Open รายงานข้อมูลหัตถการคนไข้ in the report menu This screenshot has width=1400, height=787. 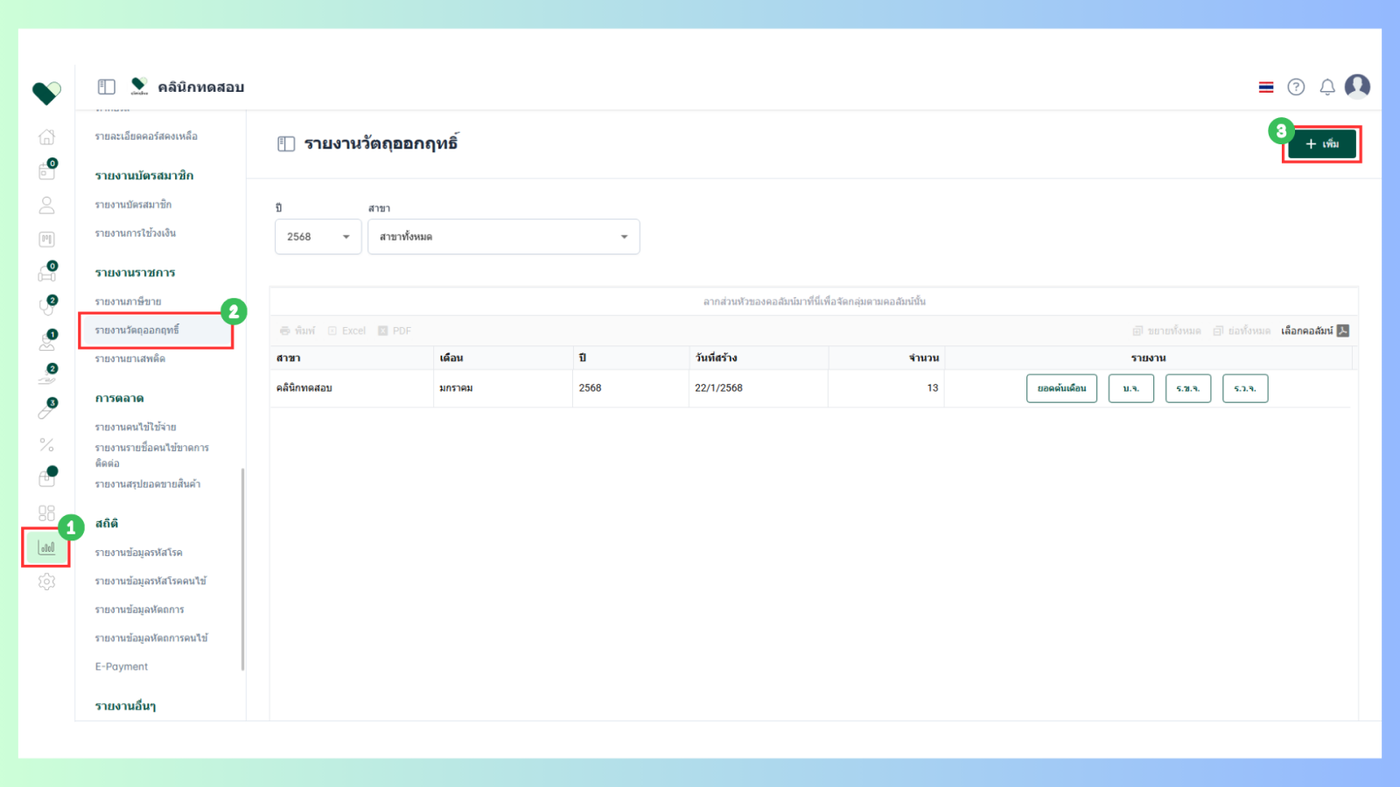pos(151,638)
